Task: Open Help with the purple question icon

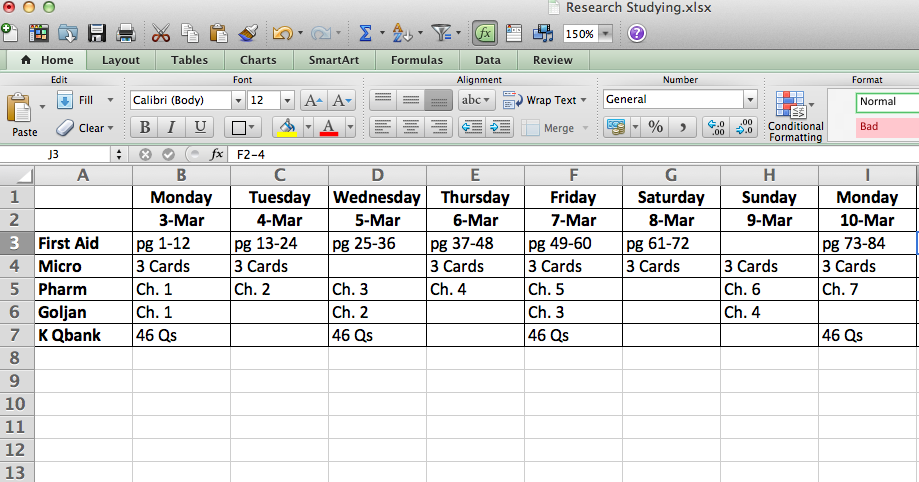Action: 636,33
